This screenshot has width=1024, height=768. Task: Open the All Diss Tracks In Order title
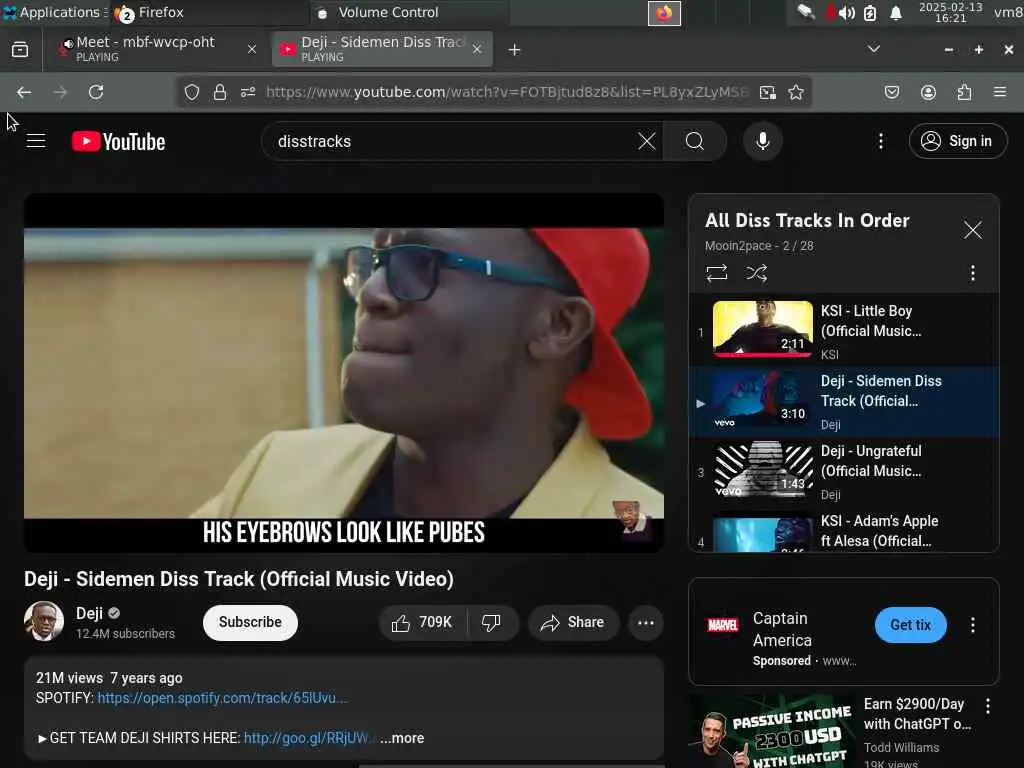point(807,221)
